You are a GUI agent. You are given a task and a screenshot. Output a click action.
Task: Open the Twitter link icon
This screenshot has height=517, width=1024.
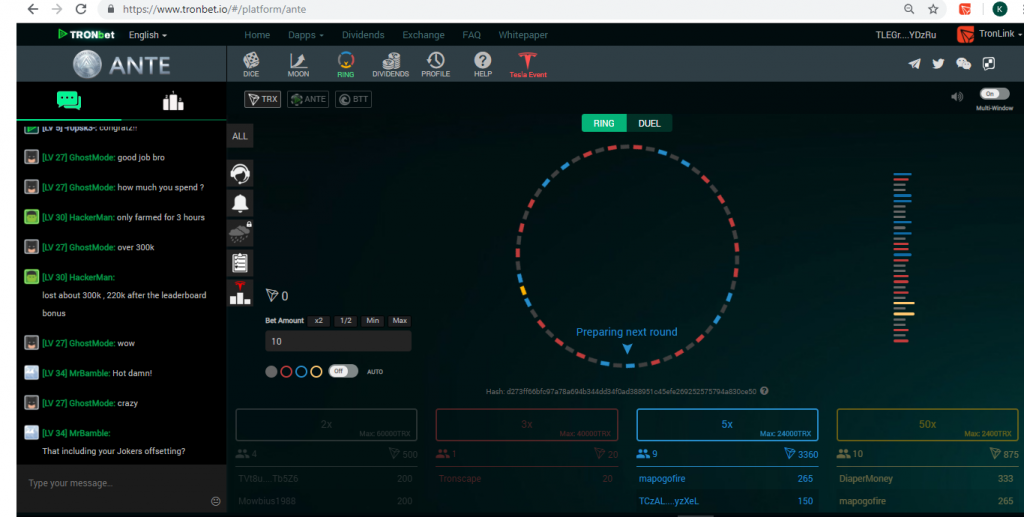tap(938, 63)
